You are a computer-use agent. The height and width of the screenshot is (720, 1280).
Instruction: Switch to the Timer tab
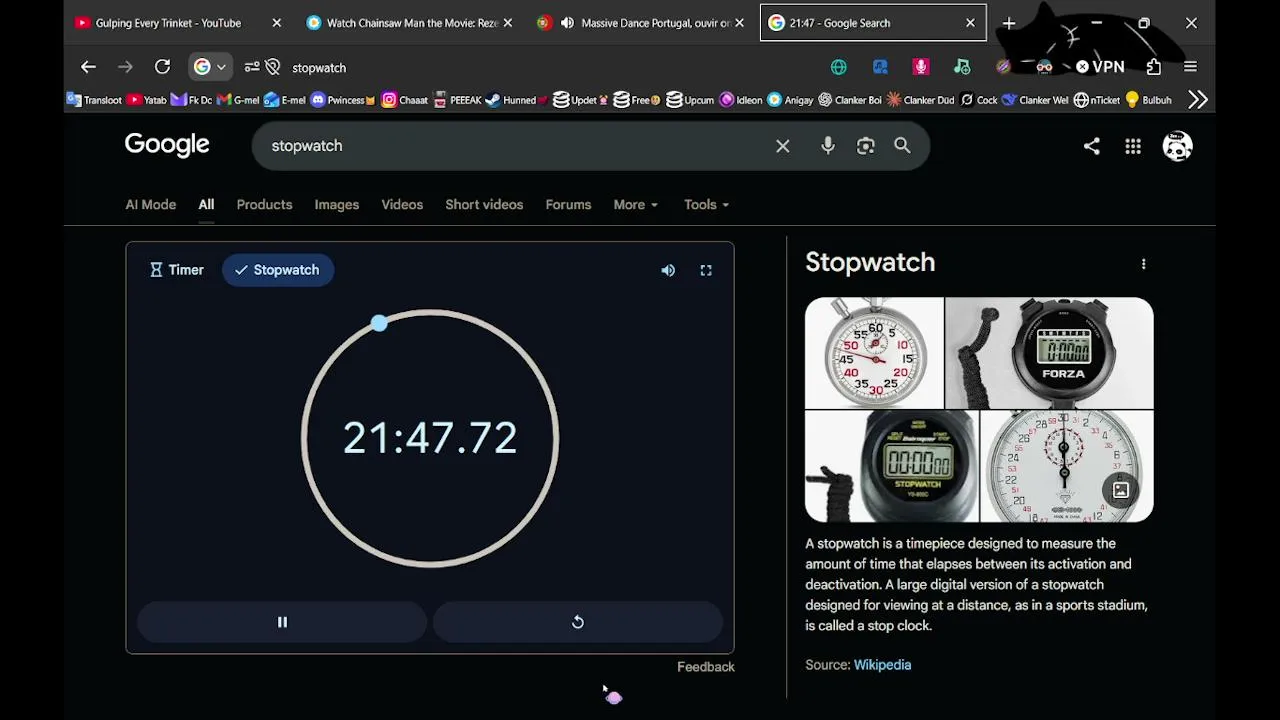(x=177, y=270)
